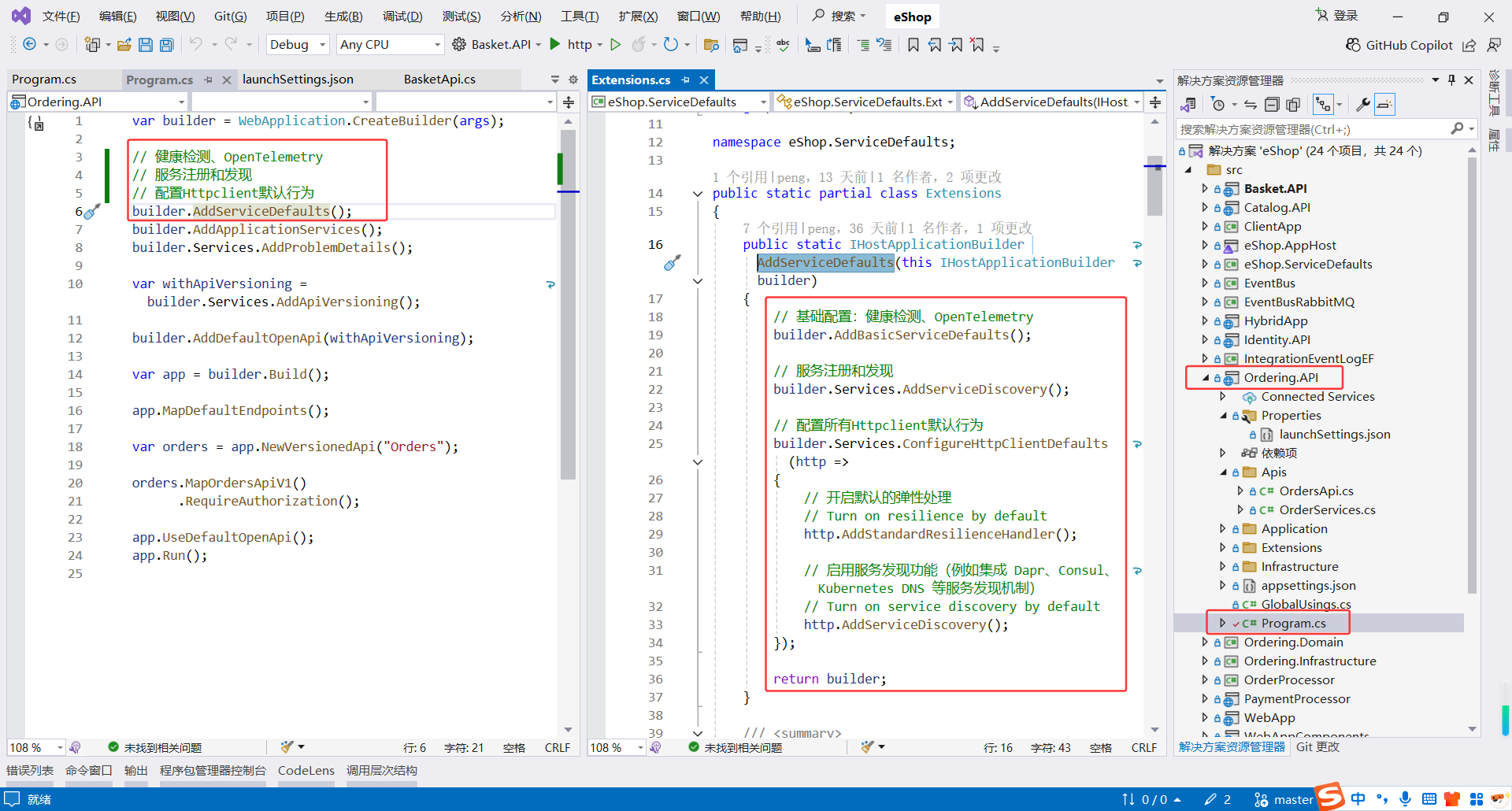
Task: Click the Hot Reload flame icon
Action: tap(639, 44)
